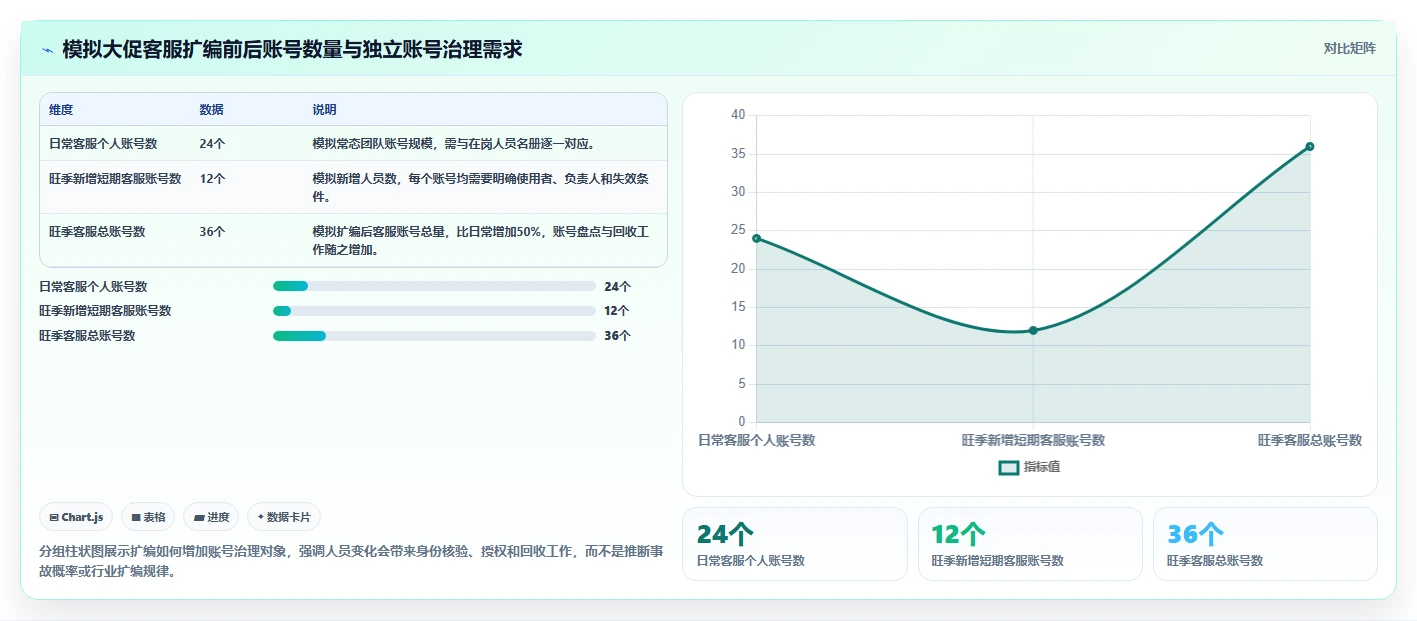1417x621 pixels.
Task: Select the Chart.js tag chip
Action: point(77,517)
